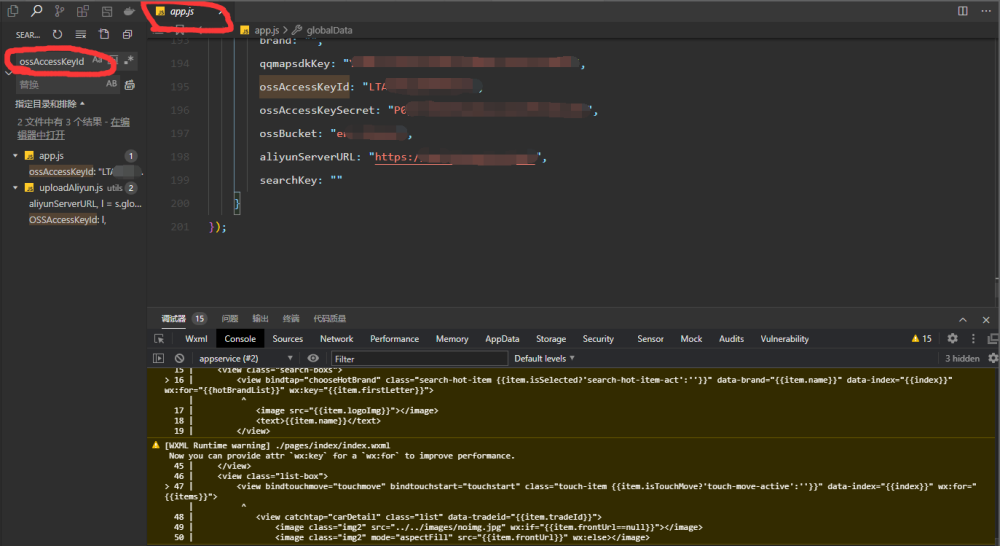This screenshot has width=1000, height=546.
Task: Open the DevTools settings gear icon
Action: tap(952, 339)
